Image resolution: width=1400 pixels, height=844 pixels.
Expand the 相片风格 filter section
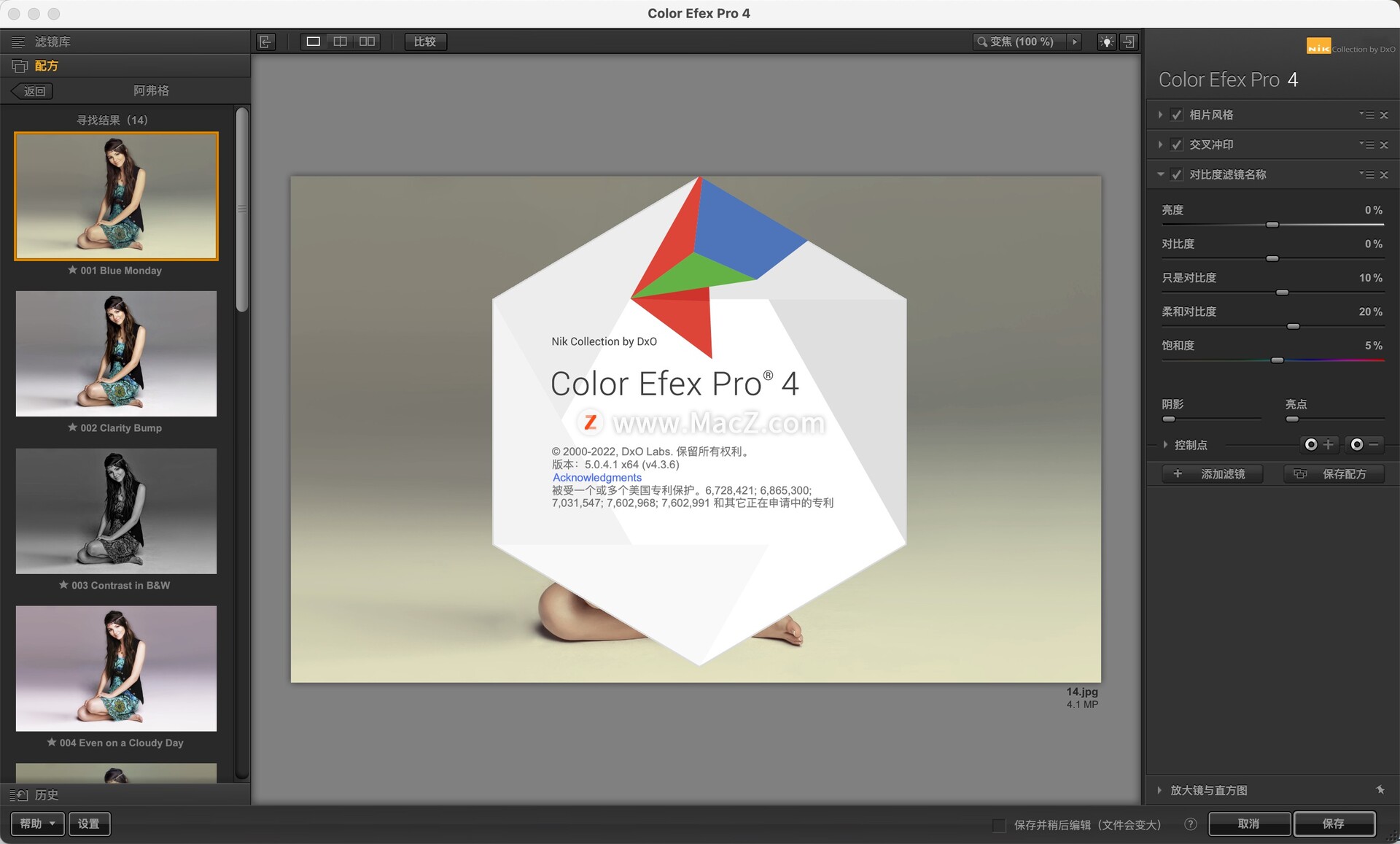[x=1160, y=115]
